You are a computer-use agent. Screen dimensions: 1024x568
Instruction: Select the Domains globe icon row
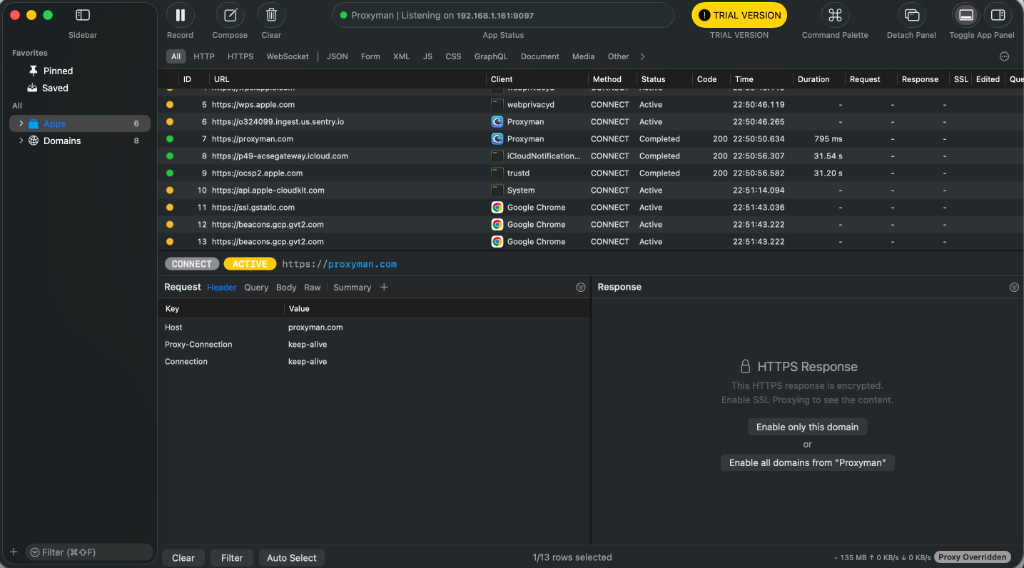[x=33, y=140]
